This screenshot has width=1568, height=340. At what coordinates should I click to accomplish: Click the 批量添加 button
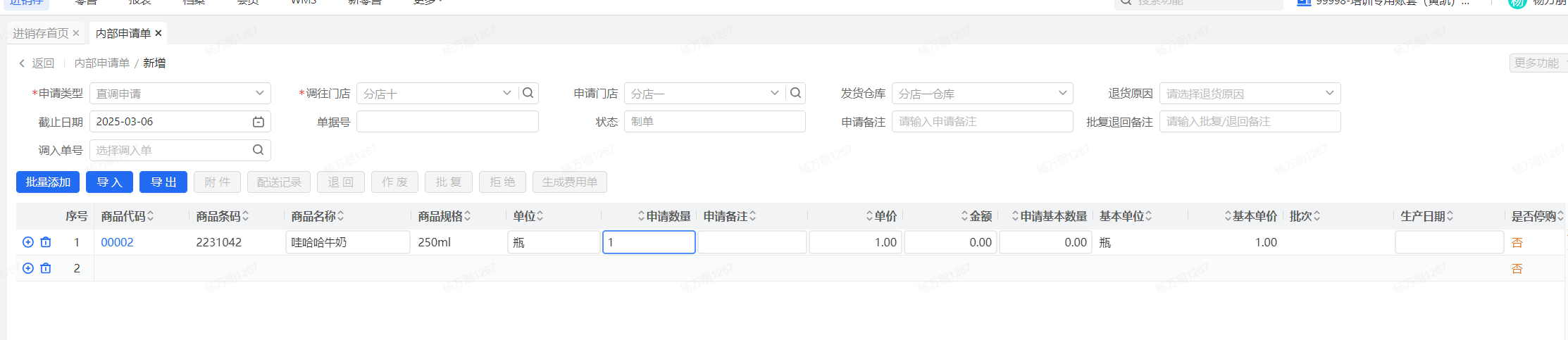[x=48, y=182]
